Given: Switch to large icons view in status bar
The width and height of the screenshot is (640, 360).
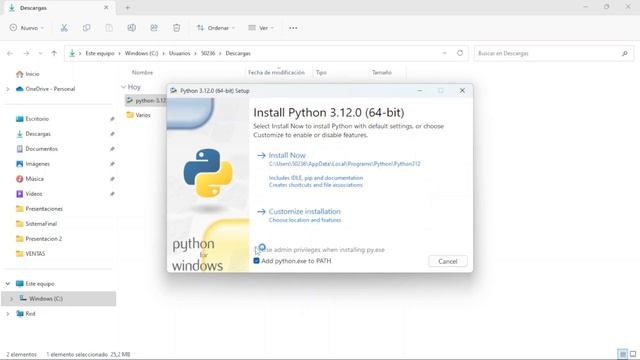Looking at the screenshot, I should point(633,354).
